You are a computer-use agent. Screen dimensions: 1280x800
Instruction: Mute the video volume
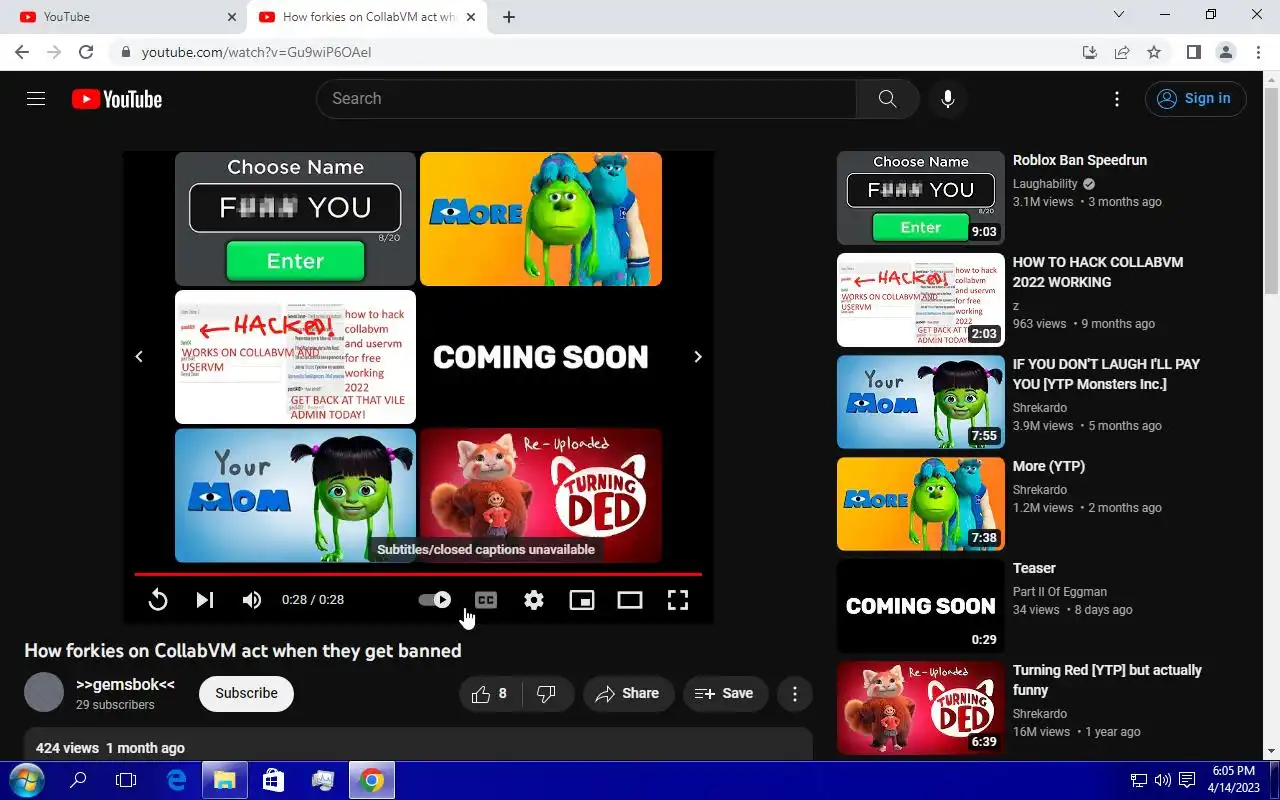point(252,600)
